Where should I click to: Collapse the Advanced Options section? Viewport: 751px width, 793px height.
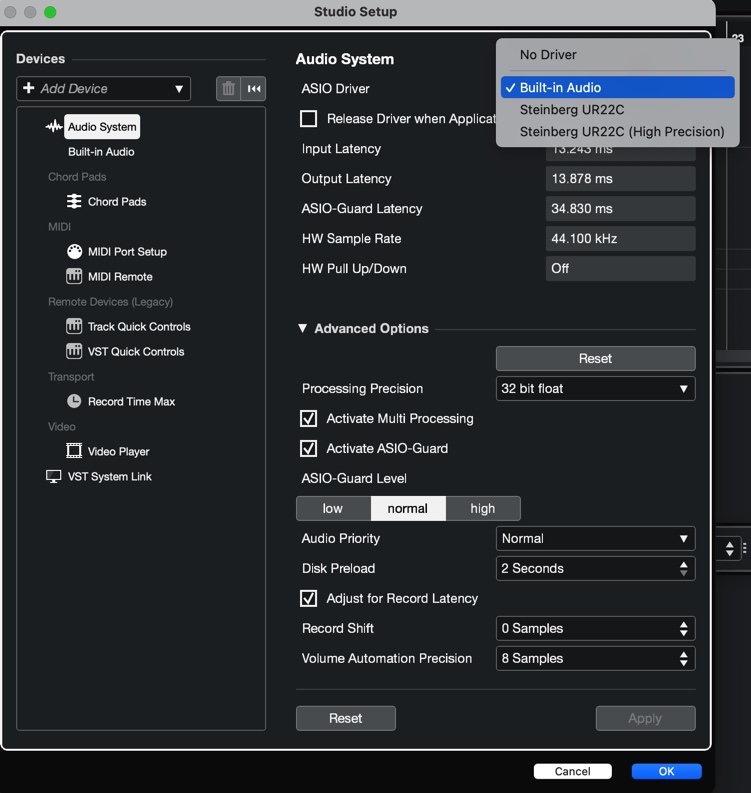tap(302, 328)
